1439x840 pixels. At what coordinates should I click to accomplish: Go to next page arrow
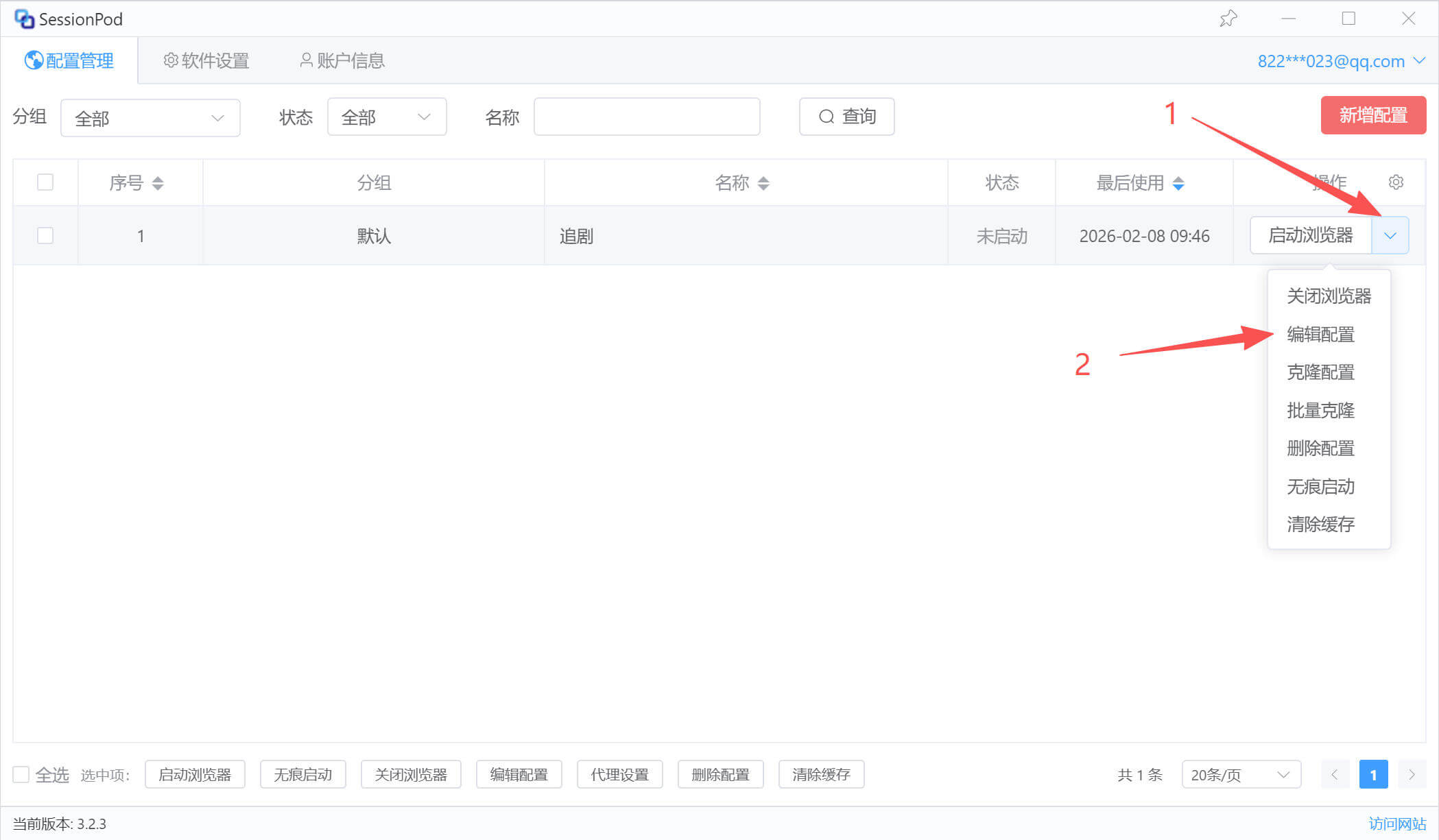(1412, 775)
